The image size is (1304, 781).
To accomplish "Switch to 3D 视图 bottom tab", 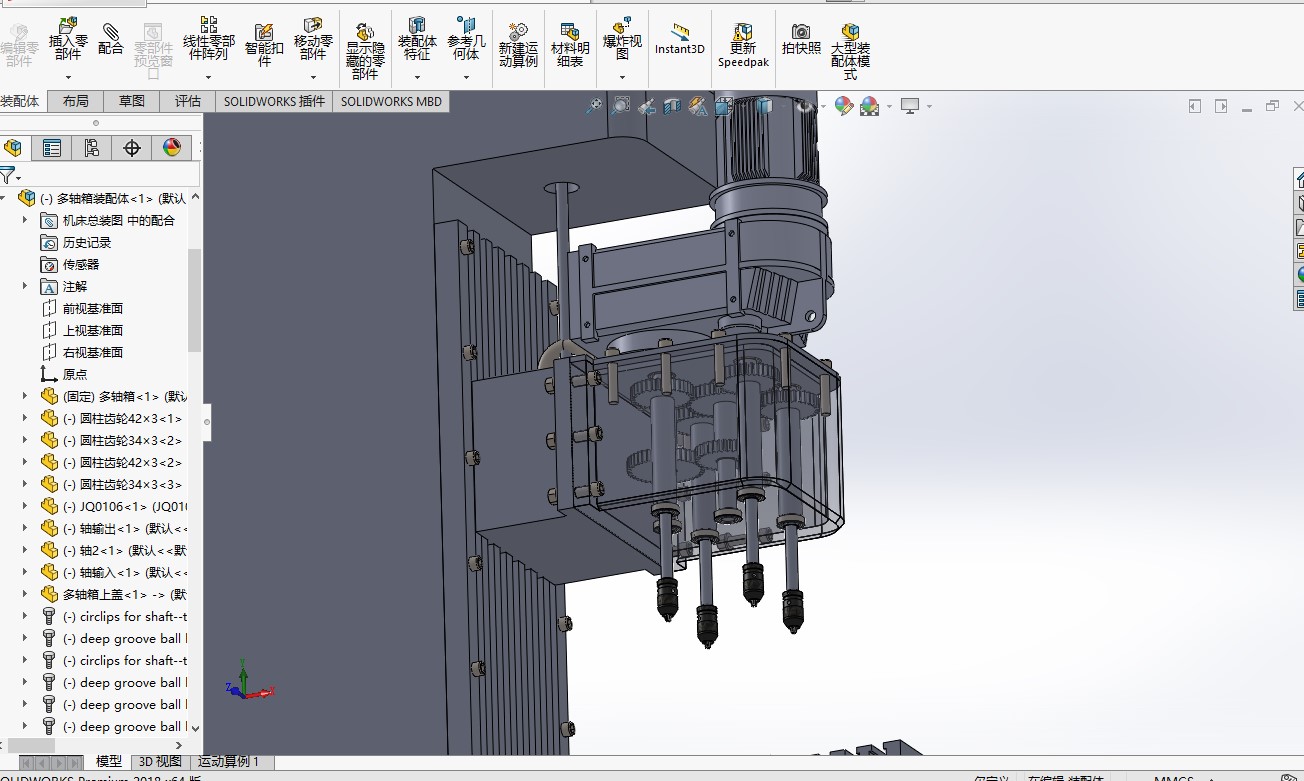I will point(160,762).
